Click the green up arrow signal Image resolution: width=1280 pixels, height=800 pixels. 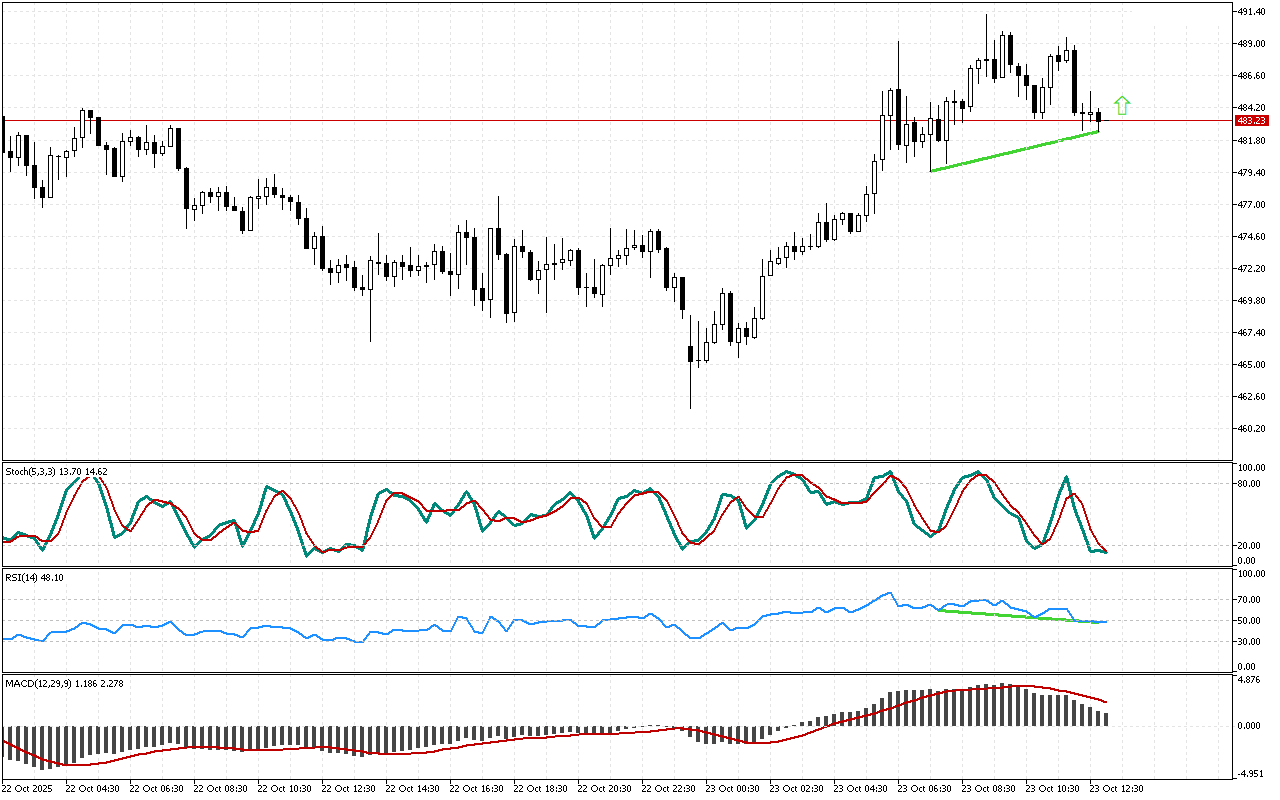click(1122, 105)
